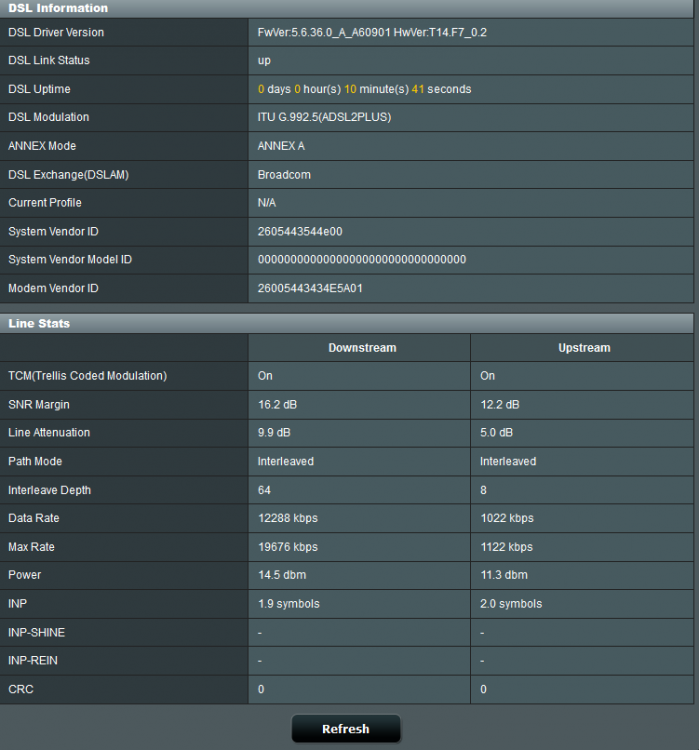Click the upstream Line Attenuation 5.0 dB
This screenshot has width=699, height=750.
[496, 433]
